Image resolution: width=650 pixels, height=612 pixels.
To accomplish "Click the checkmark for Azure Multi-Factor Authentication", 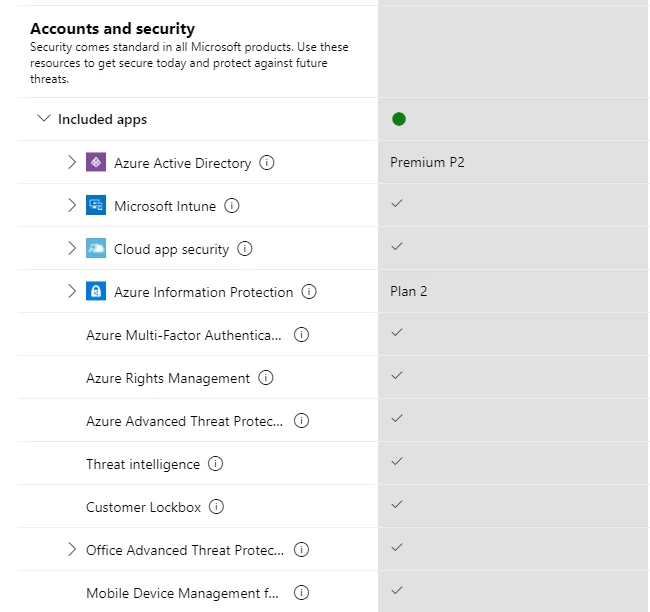I will tap(397, 332).
